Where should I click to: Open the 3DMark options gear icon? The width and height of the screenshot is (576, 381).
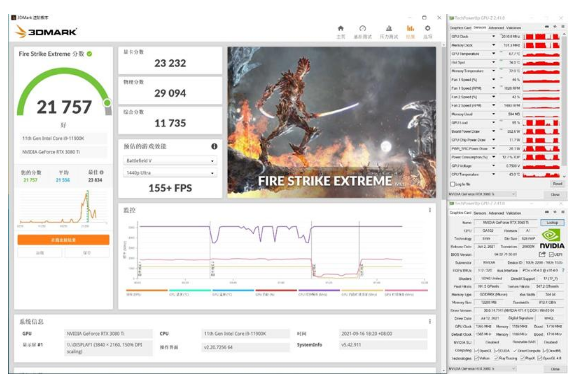coord(427,28)
